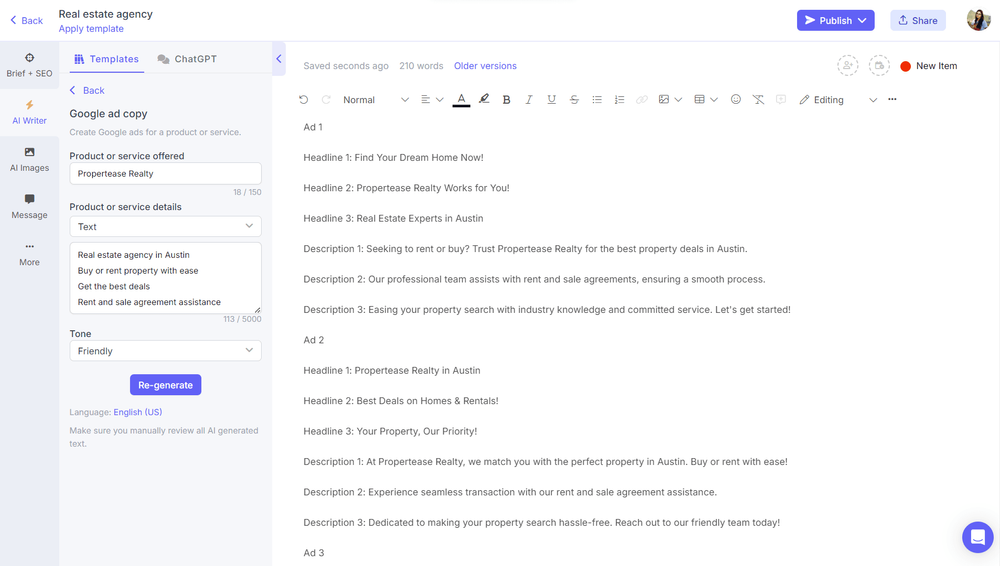Click the insert link icon
Screen dimensions: 1000x566
coord(642,100)
